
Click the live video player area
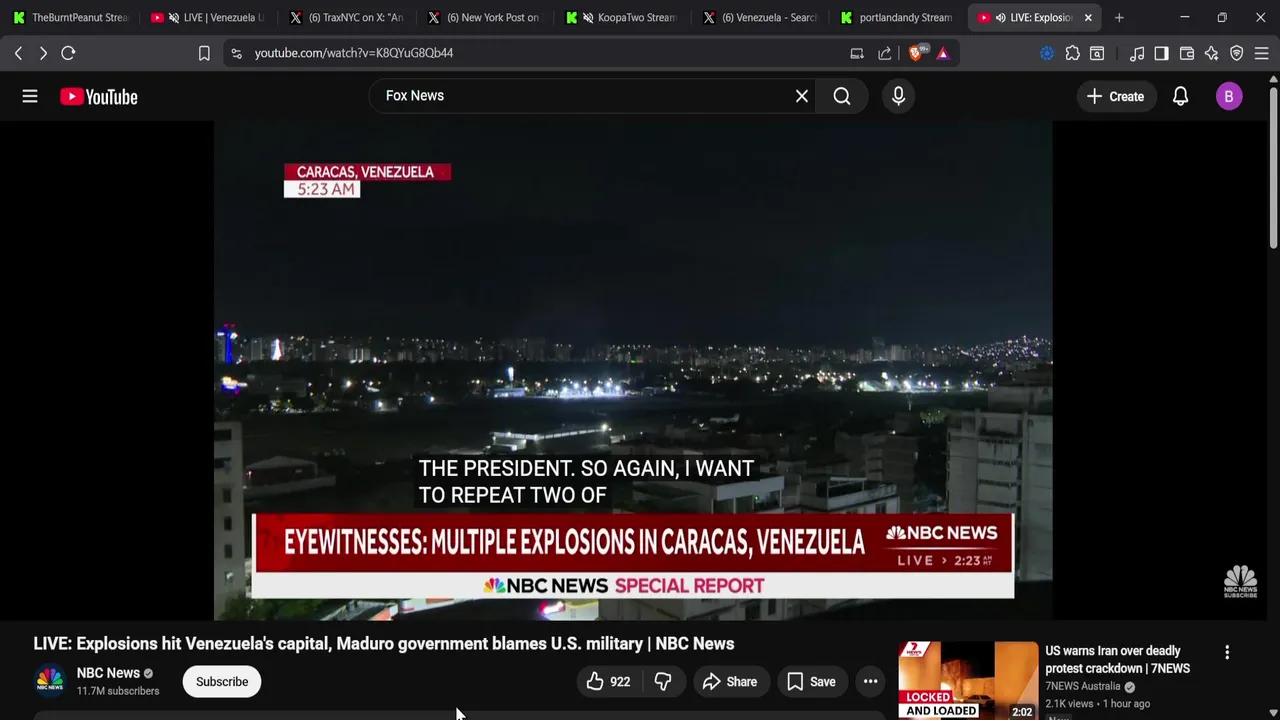tap(633, 370)
